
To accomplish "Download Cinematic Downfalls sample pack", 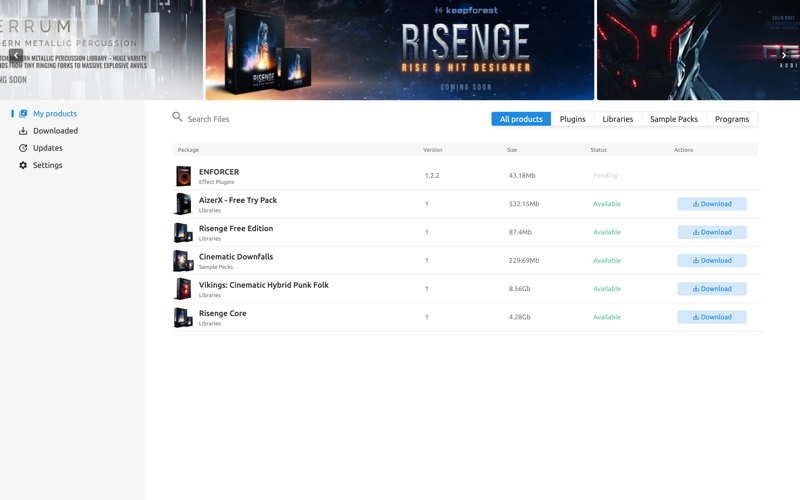I will pyautogui.click(x=712, y=261).
